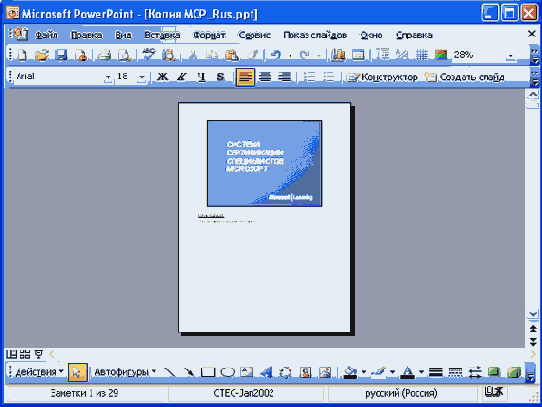542x407 pixels.
Task: Activate the Format Painter brush
Action: (252, 55)
